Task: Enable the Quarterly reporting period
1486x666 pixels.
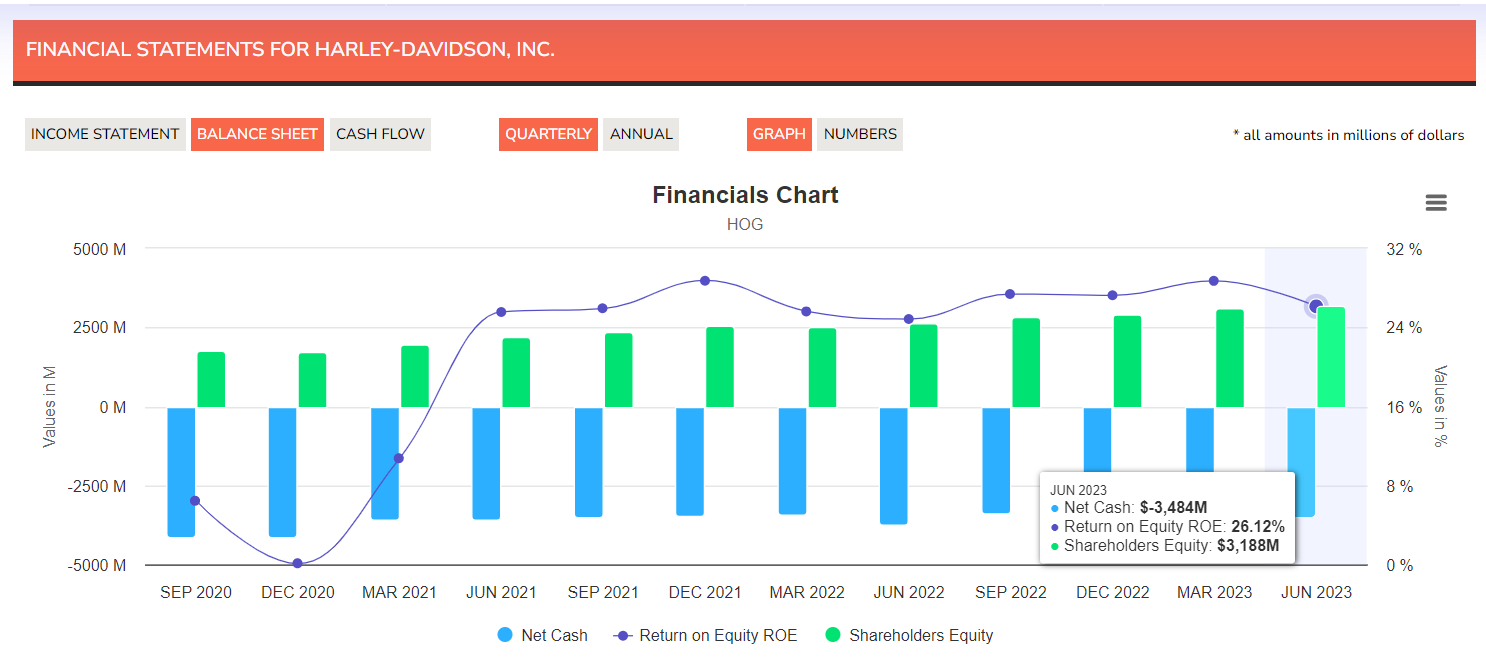Action: [548, 133]
